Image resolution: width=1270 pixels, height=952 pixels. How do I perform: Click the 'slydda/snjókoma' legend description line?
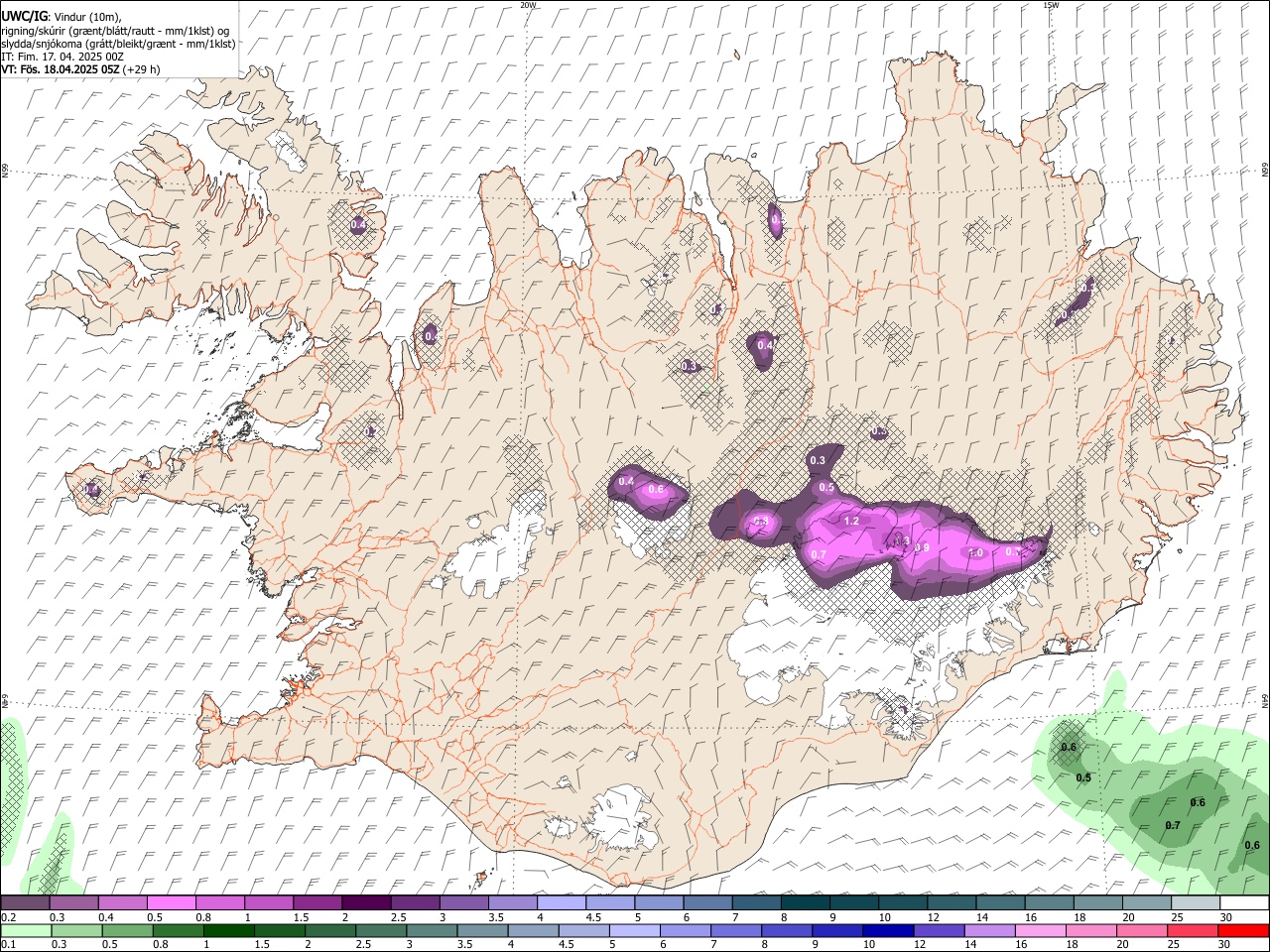pyautogui.click(x=118, y=44)
